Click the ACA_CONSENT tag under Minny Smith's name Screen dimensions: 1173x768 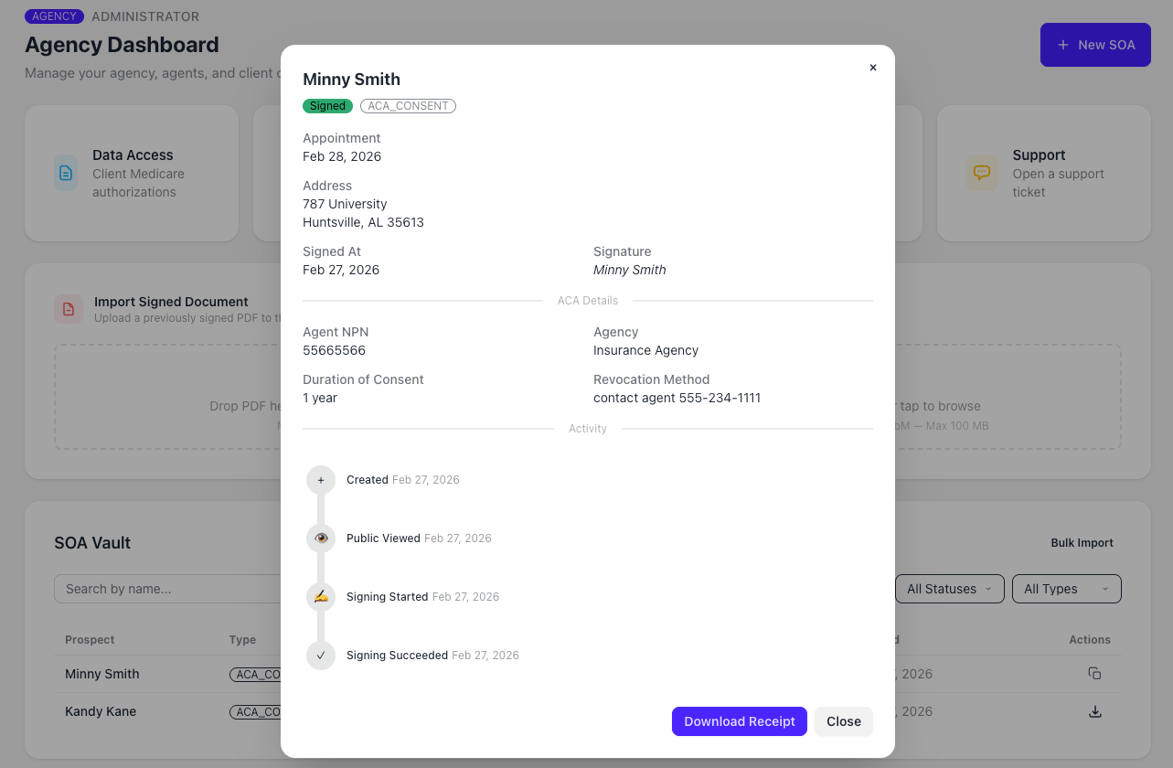coord(408,104)
